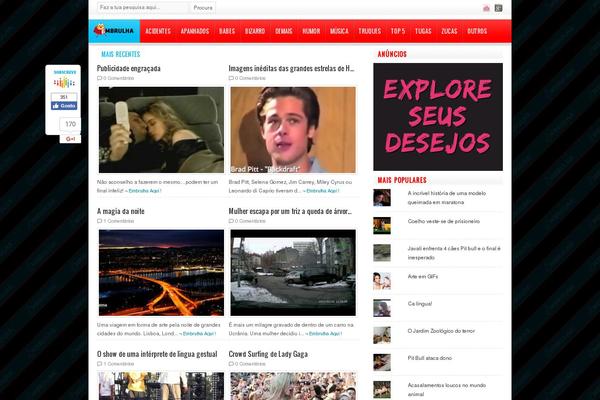Screen dimensions: 600x400
Task: Open popular post Coelho veste-se de prisioneiro
Action: (443, 221)
